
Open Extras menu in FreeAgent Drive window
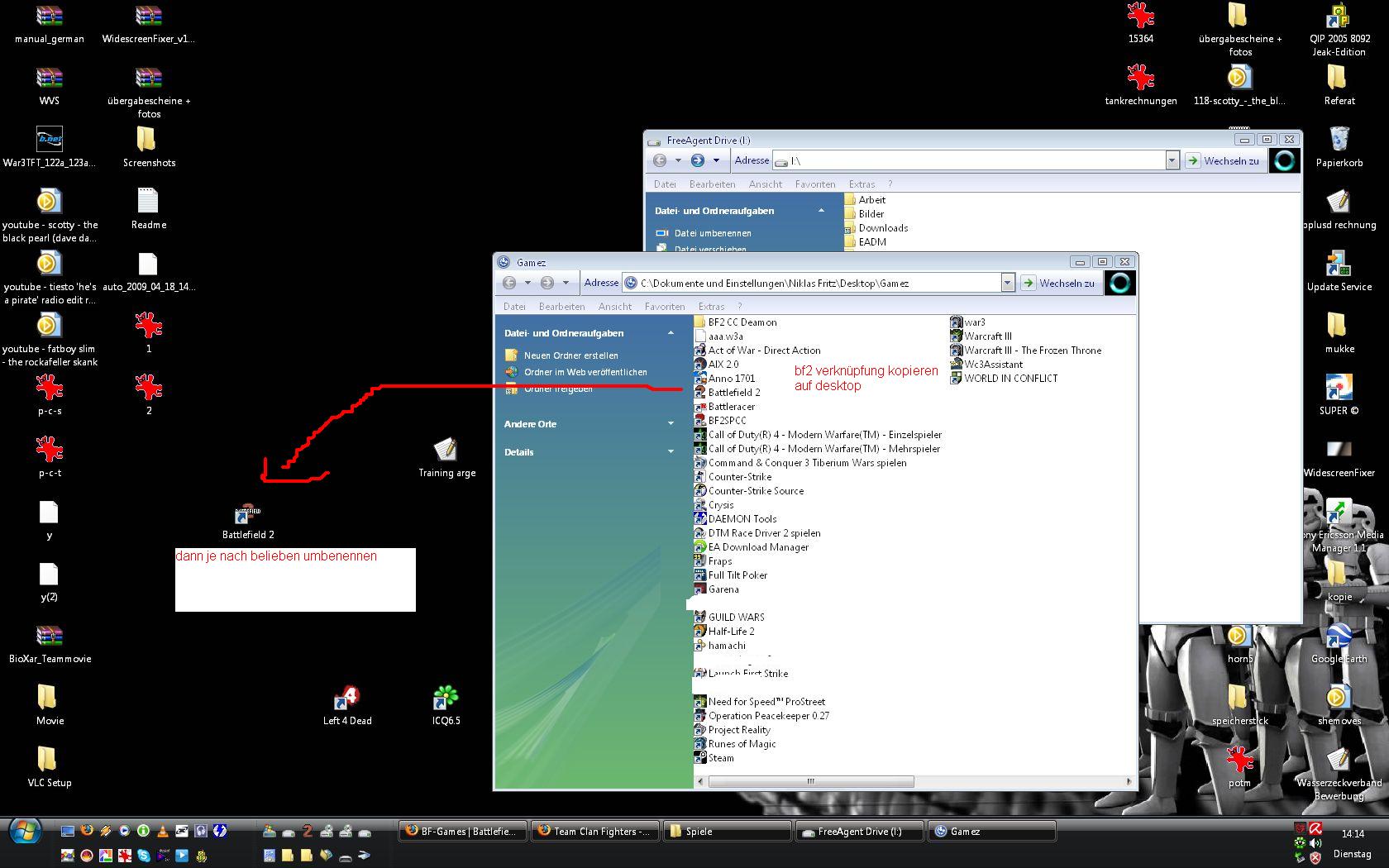click(x=862, y=184)
